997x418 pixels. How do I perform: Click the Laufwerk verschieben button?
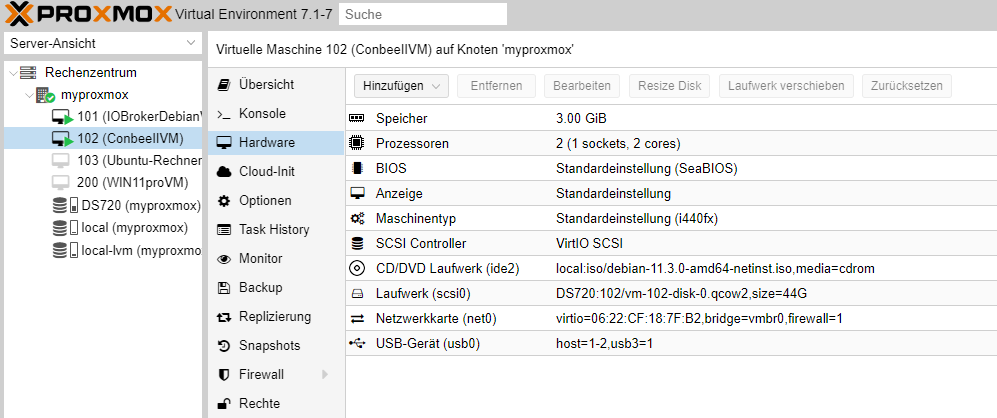point(786,86)
